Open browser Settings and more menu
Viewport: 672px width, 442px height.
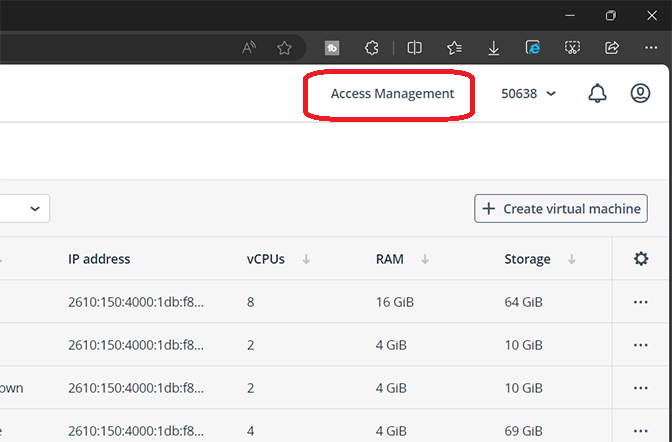coord(651,48)
